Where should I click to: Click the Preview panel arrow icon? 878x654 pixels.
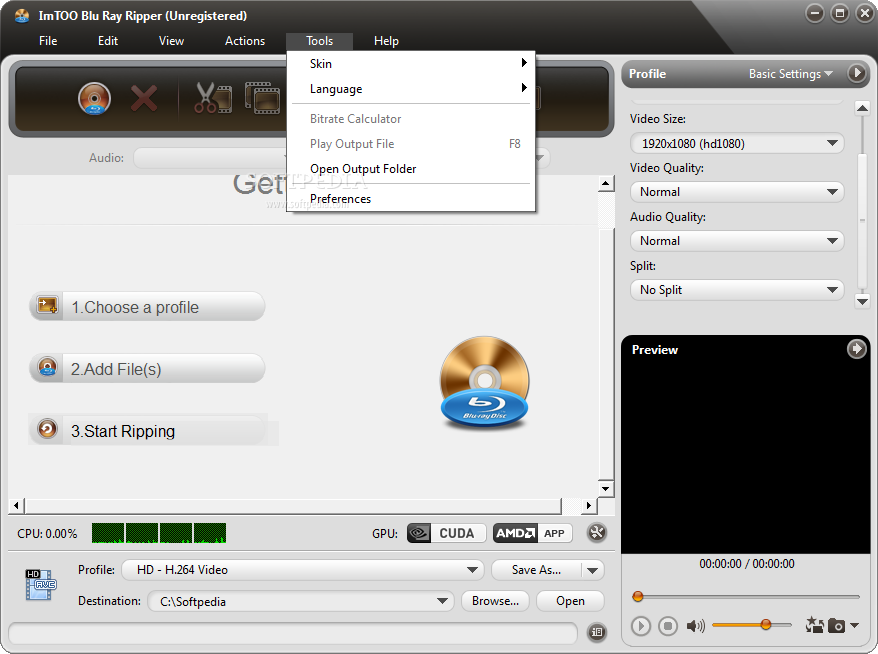tap(856, 349)
